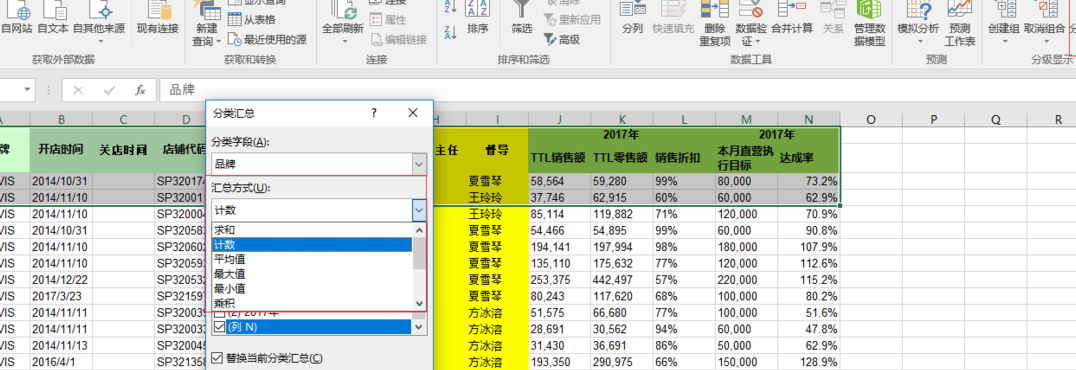This screenshot has width=1076, height=370.
Task: Click 分列 (Text to Columns)
Action: pos(632,18)
